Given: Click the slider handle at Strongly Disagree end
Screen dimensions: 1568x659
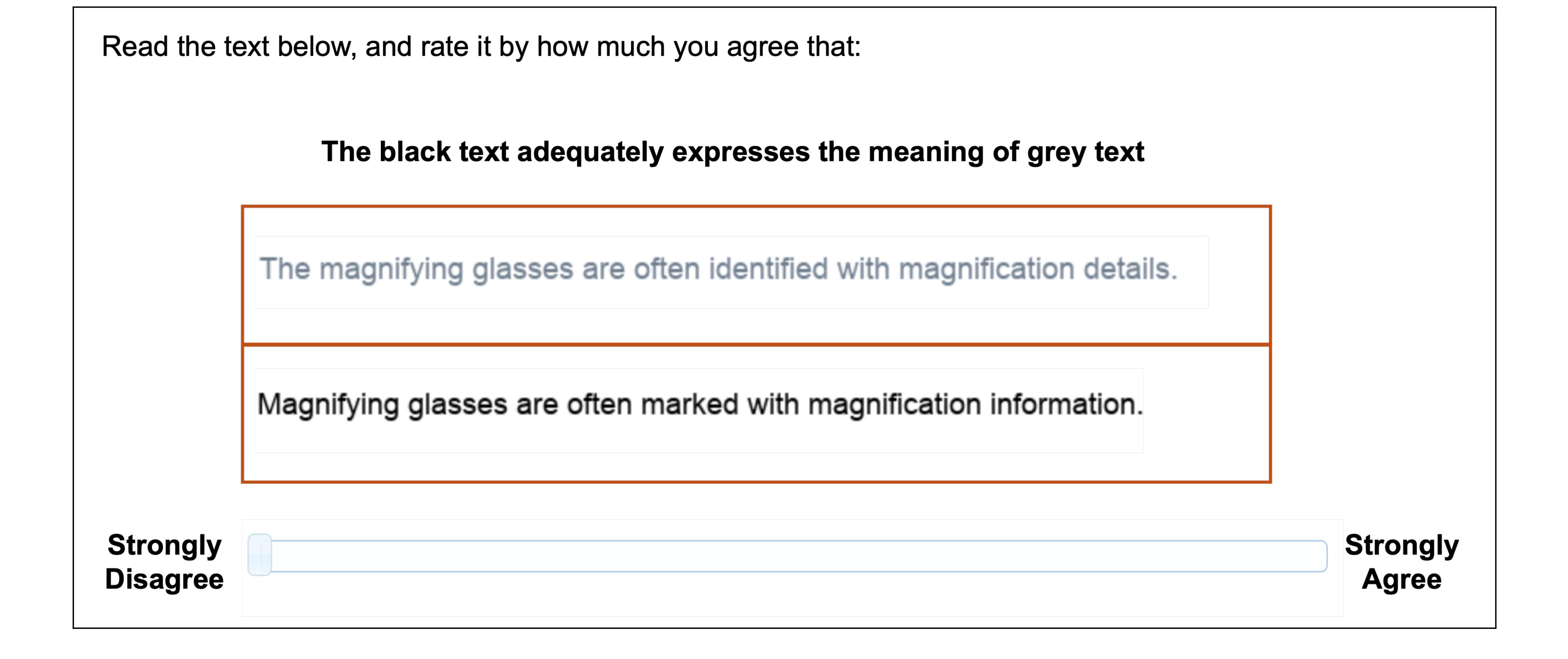Looking at the screenshot, I should (260, 555).
